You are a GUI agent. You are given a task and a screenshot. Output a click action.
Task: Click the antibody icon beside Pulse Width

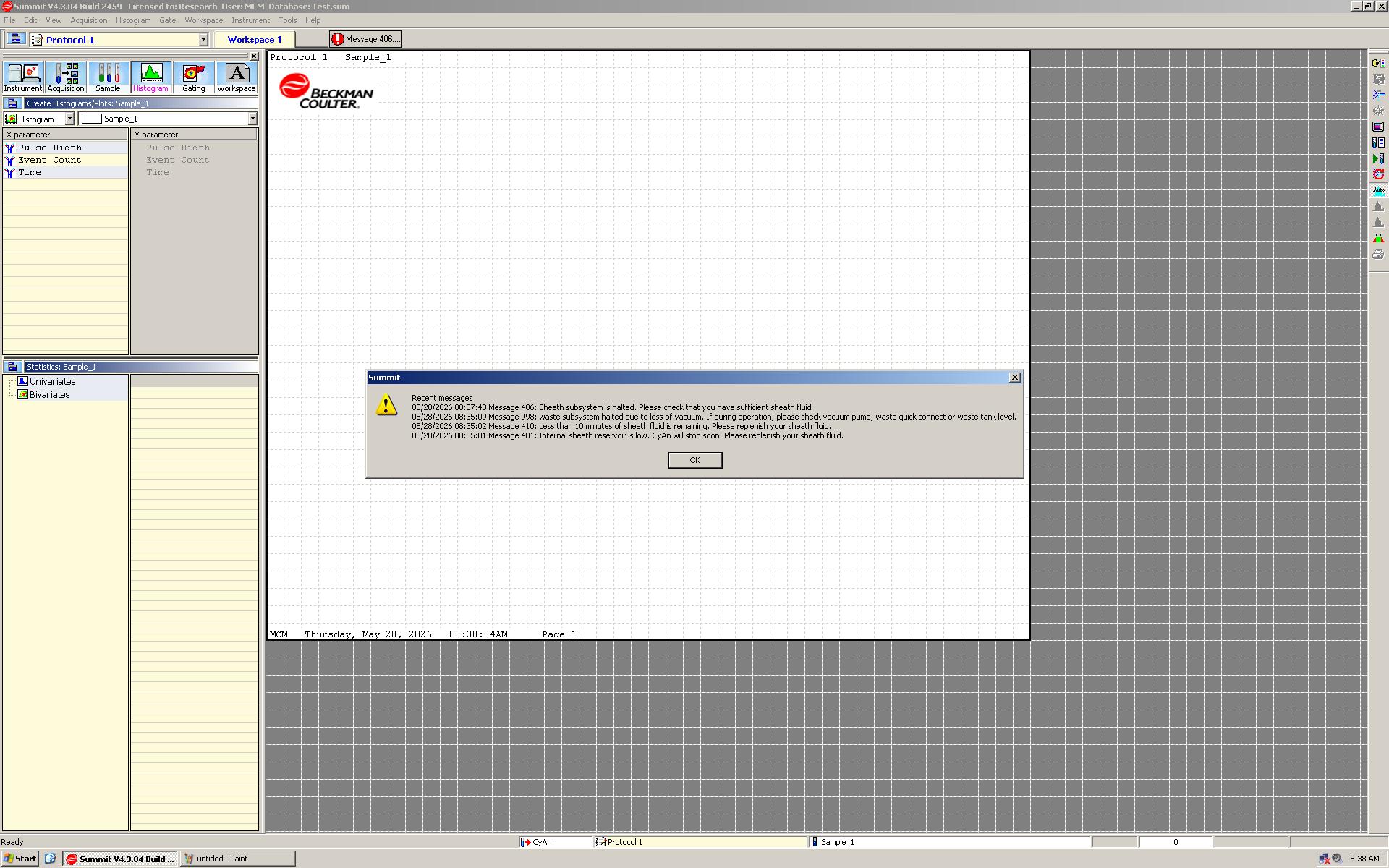click(10, 148)
